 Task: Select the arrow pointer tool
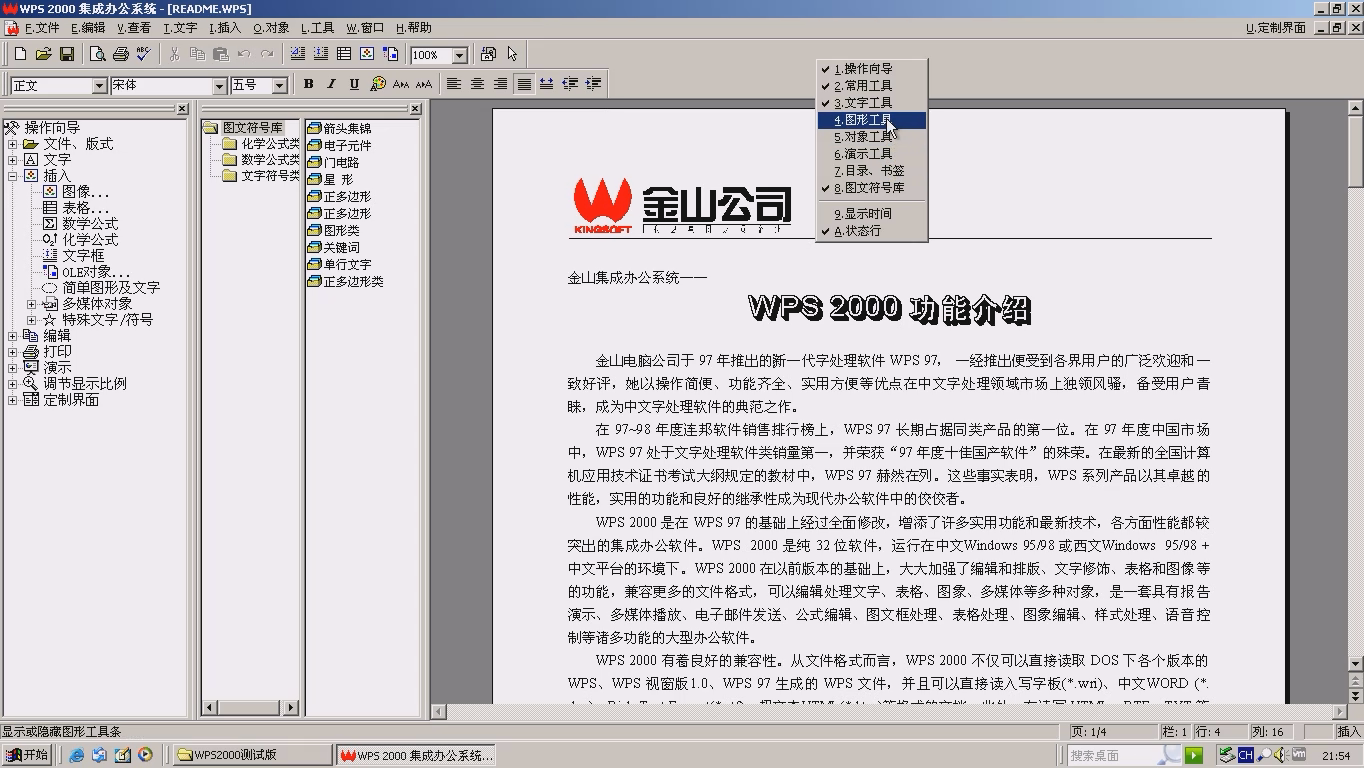click(512, 54)
